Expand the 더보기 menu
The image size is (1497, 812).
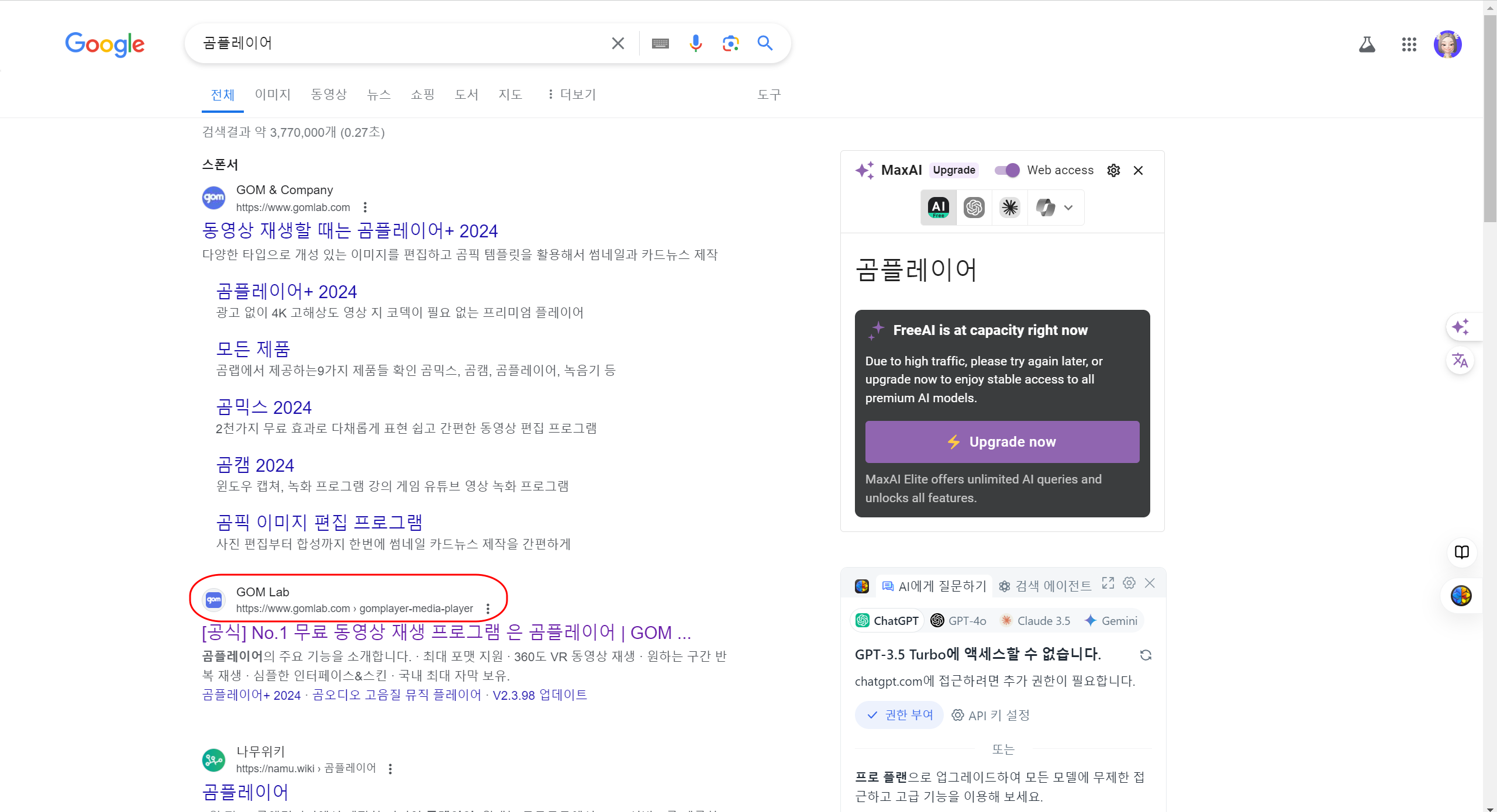click(571, 95)
